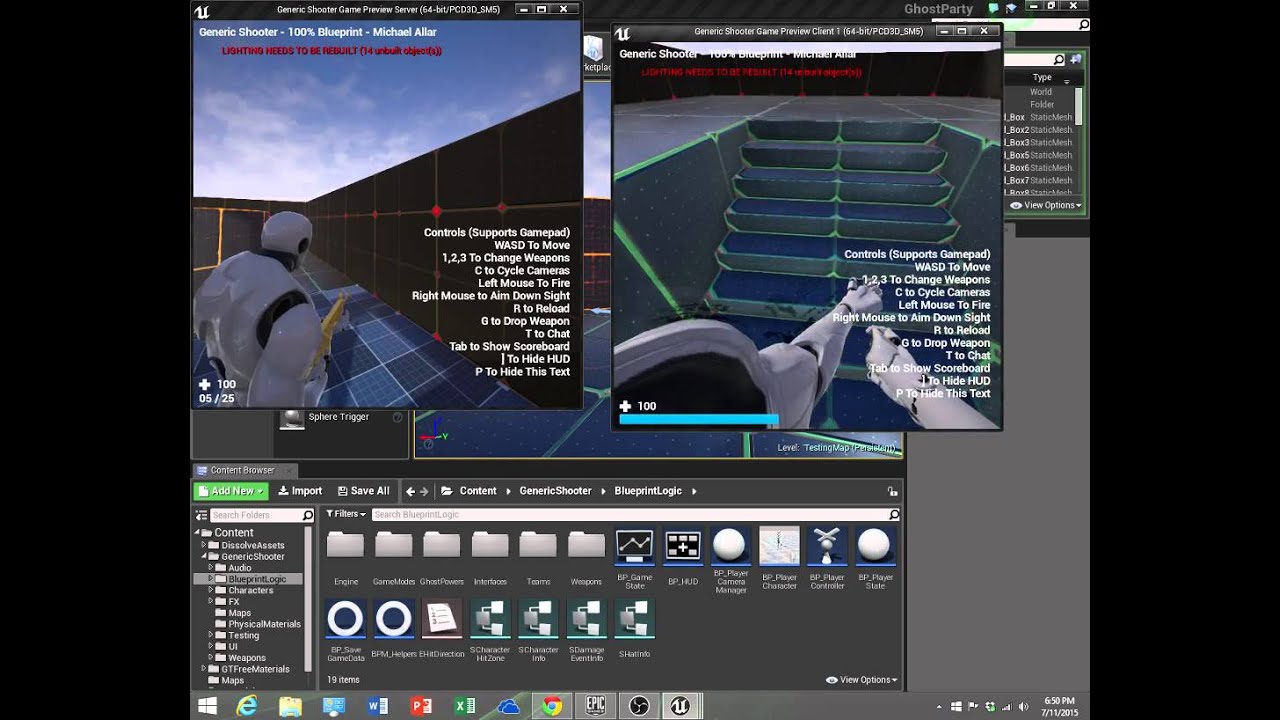Click Content in the breadcrumb path

478,491
